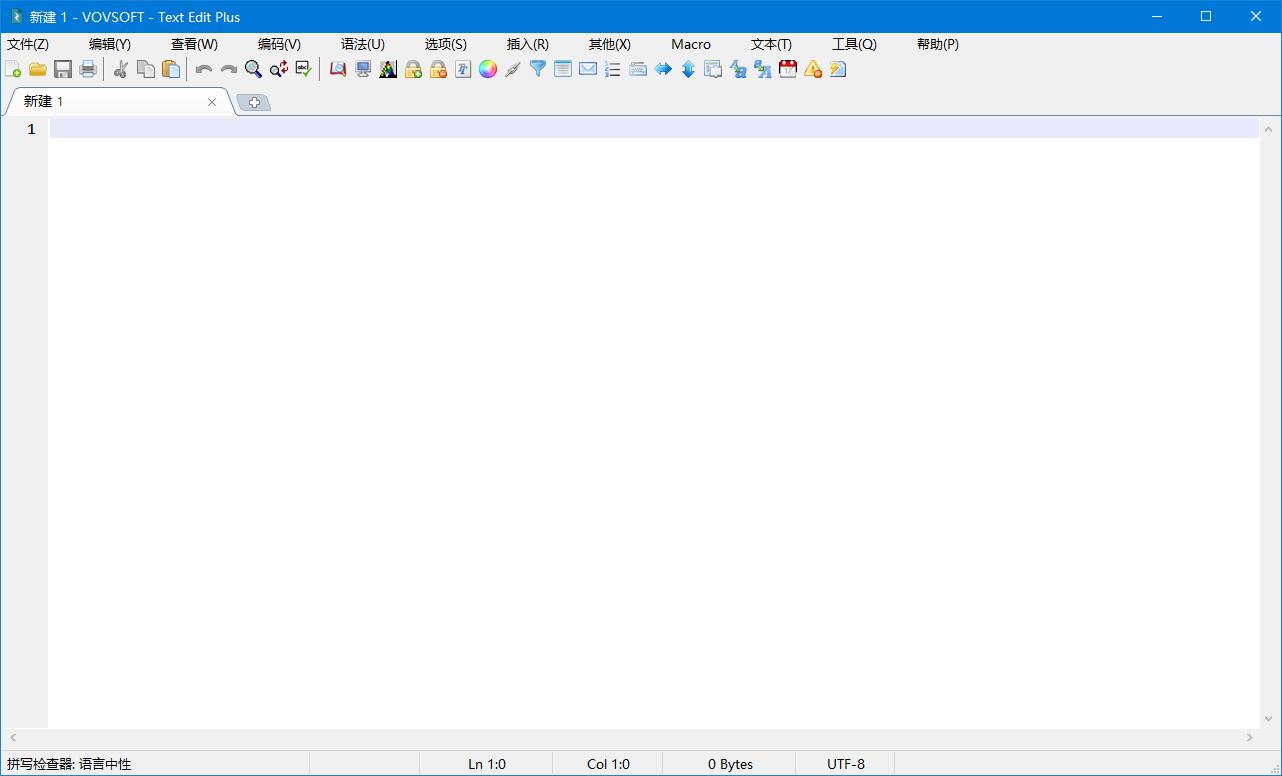The width and height of the screenshot is (1282, 776).
Task: Run spell check abc icon
Action: [x=304, y=69]
